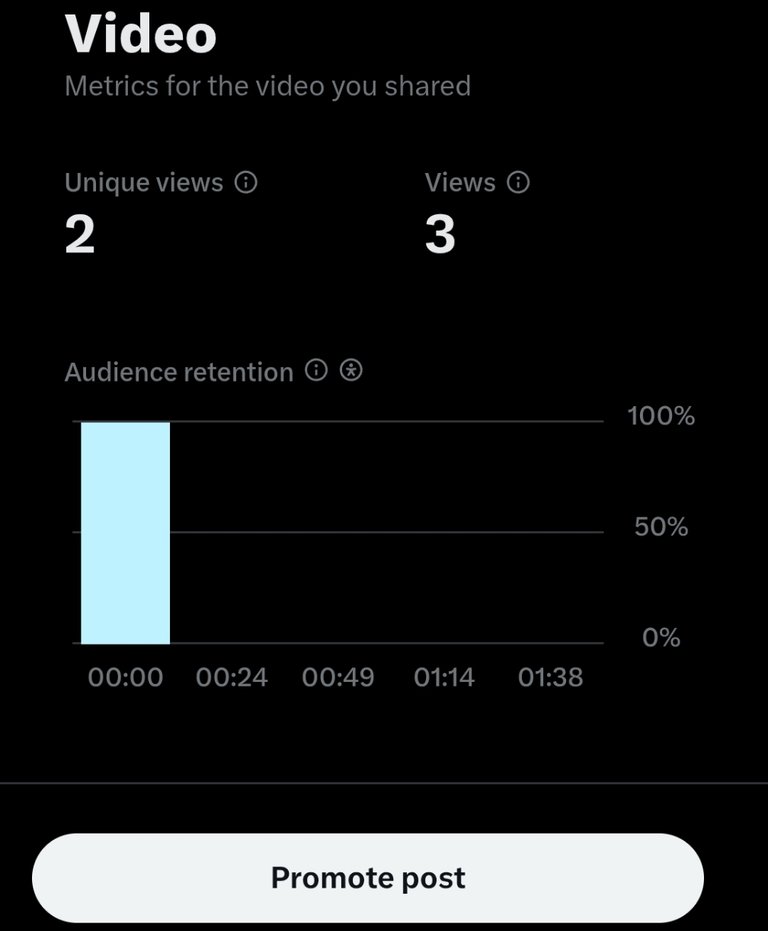Open accessibility icon next to Audience retention
This screenshot has height=931, width=768.
[x=351, y=370]
